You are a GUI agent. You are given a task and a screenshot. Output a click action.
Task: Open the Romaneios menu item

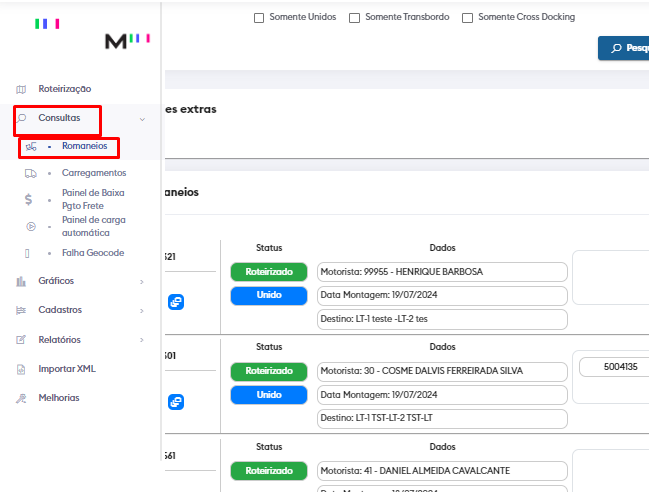tap(84, 146)
